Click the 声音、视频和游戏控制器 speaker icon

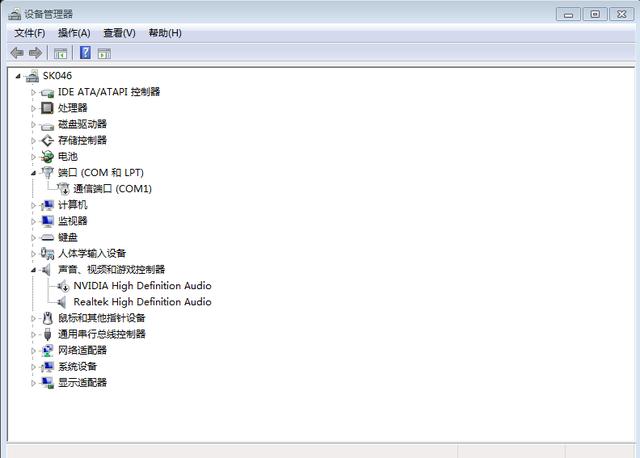[x=47, y=269]
